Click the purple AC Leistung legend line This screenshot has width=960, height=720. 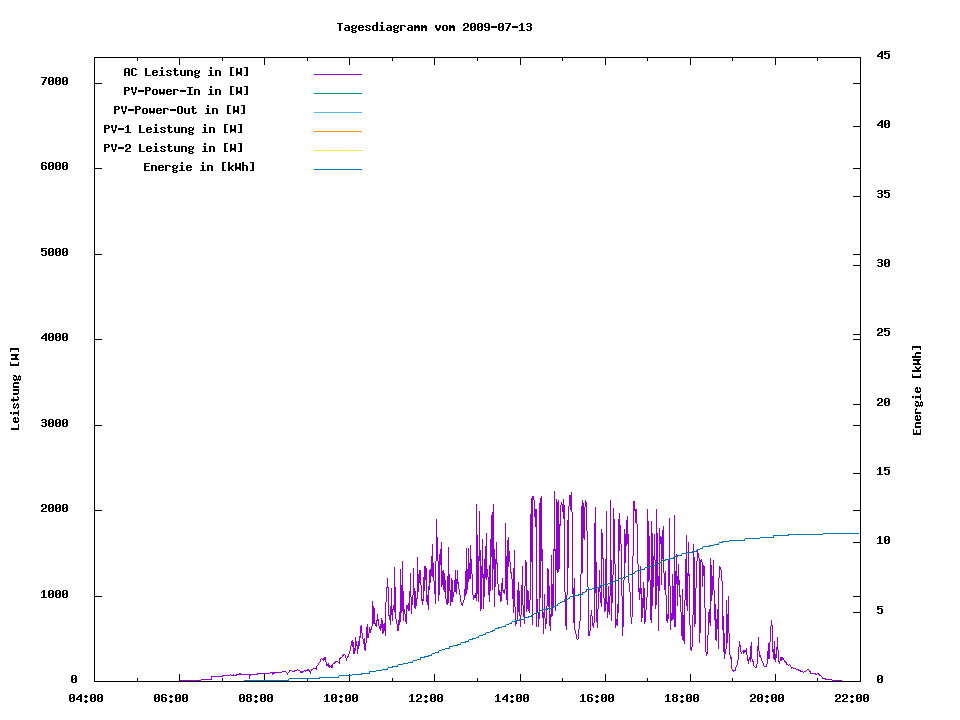pyautogui.click(x=337, y=74)
